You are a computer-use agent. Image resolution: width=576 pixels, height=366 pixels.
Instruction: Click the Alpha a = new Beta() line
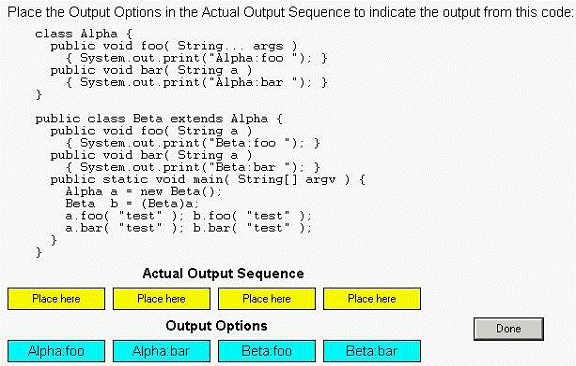144,191
